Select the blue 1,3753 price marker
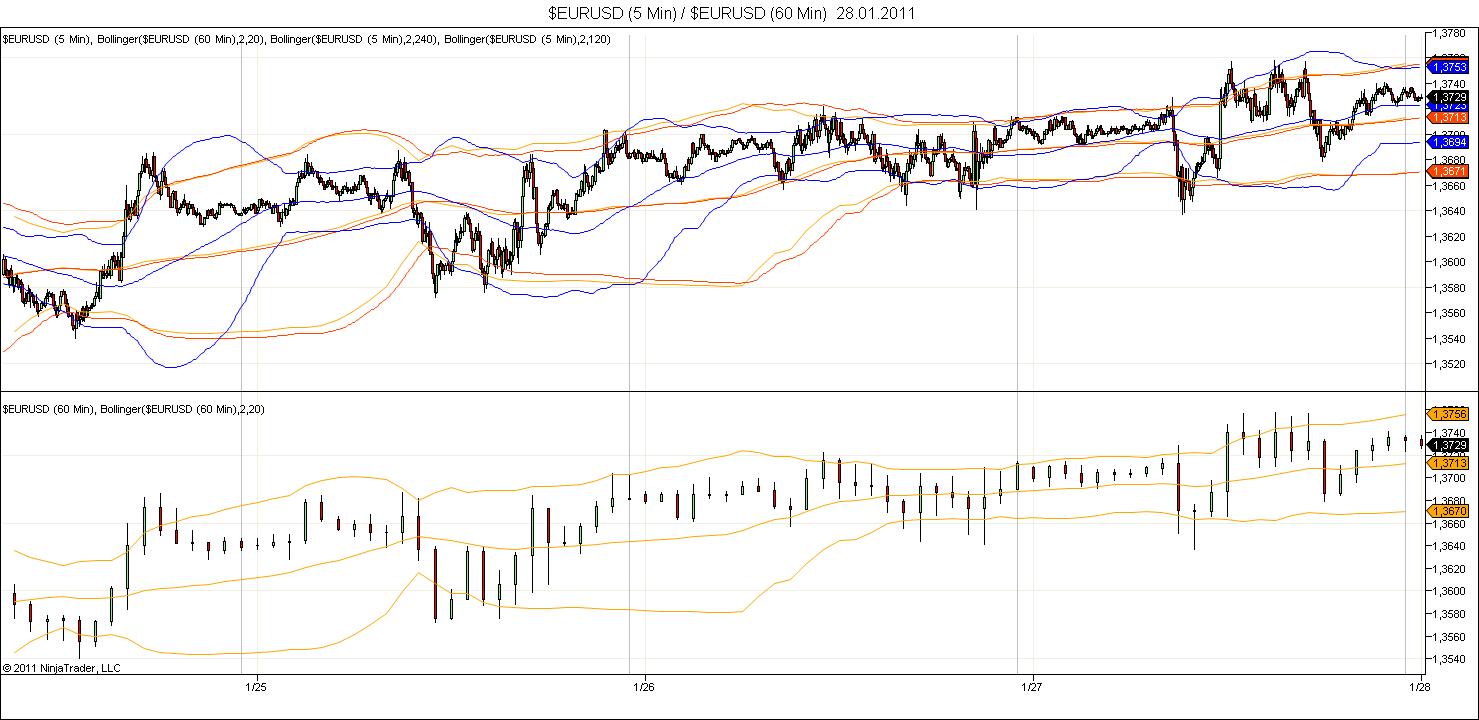 coord(1449,67)
